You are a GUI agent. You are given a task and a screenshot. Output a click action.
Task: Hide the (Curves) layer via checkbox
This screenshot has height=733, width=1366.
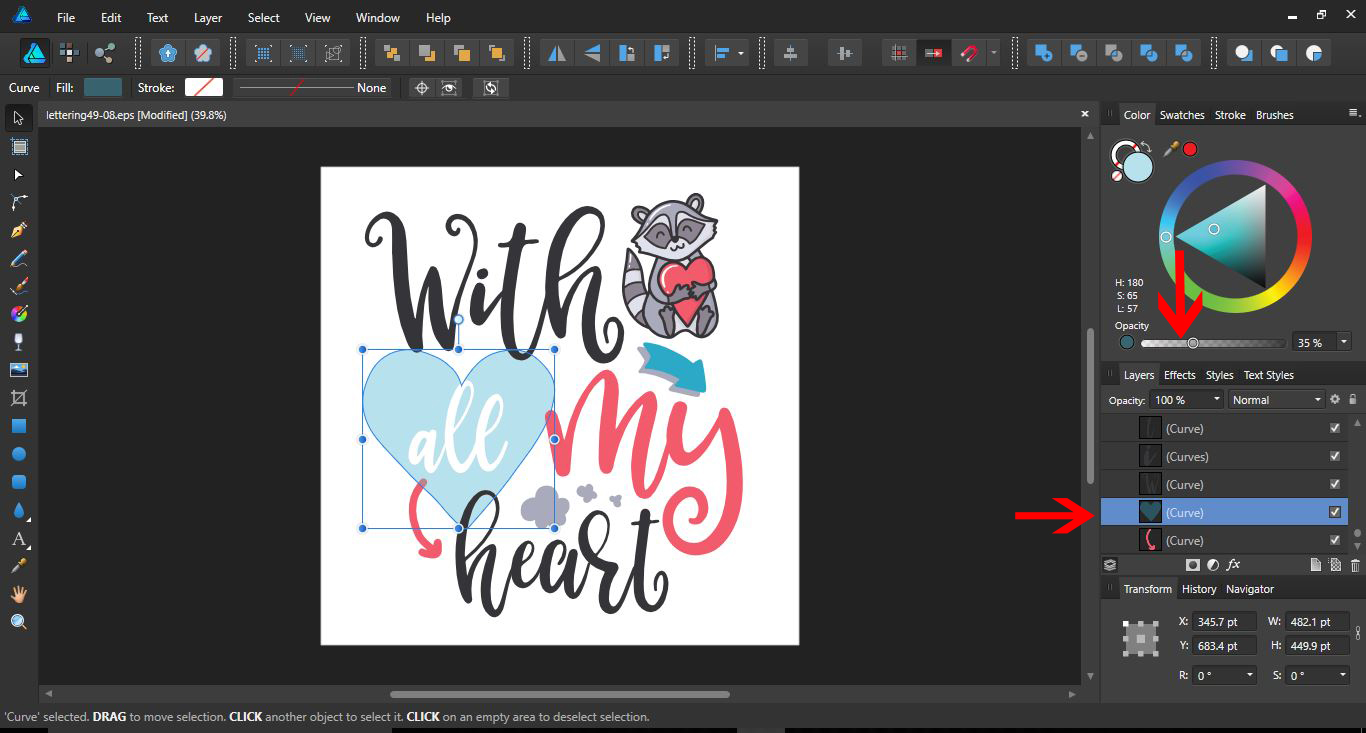coord(1335,456)
